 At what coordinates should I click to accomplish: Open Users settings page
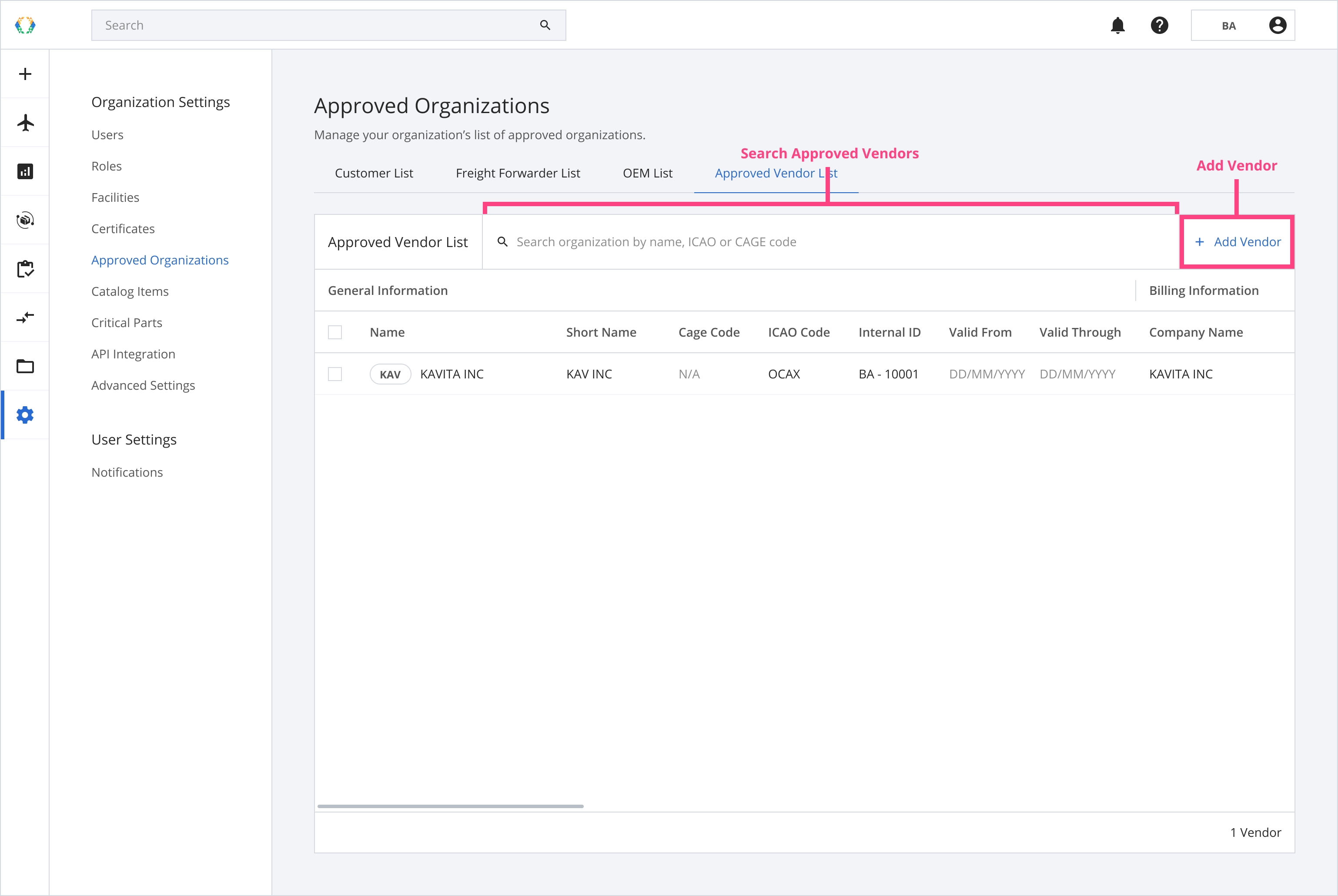pos(107,135)
